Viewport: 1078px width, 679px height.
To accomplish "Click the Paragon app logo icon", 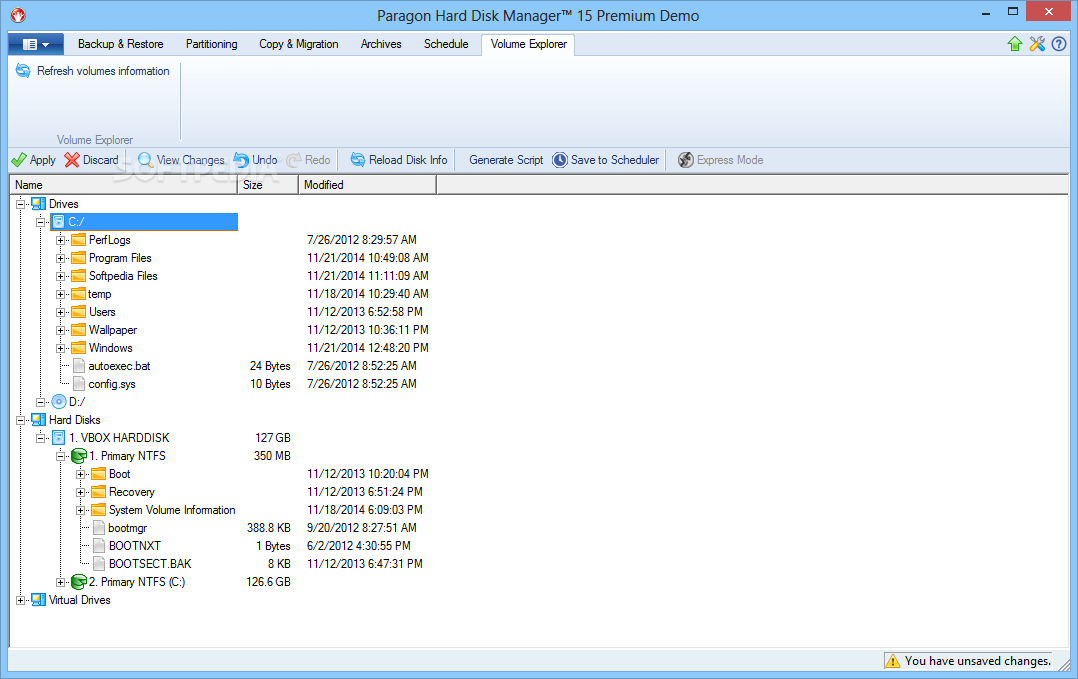I will 18,14.
